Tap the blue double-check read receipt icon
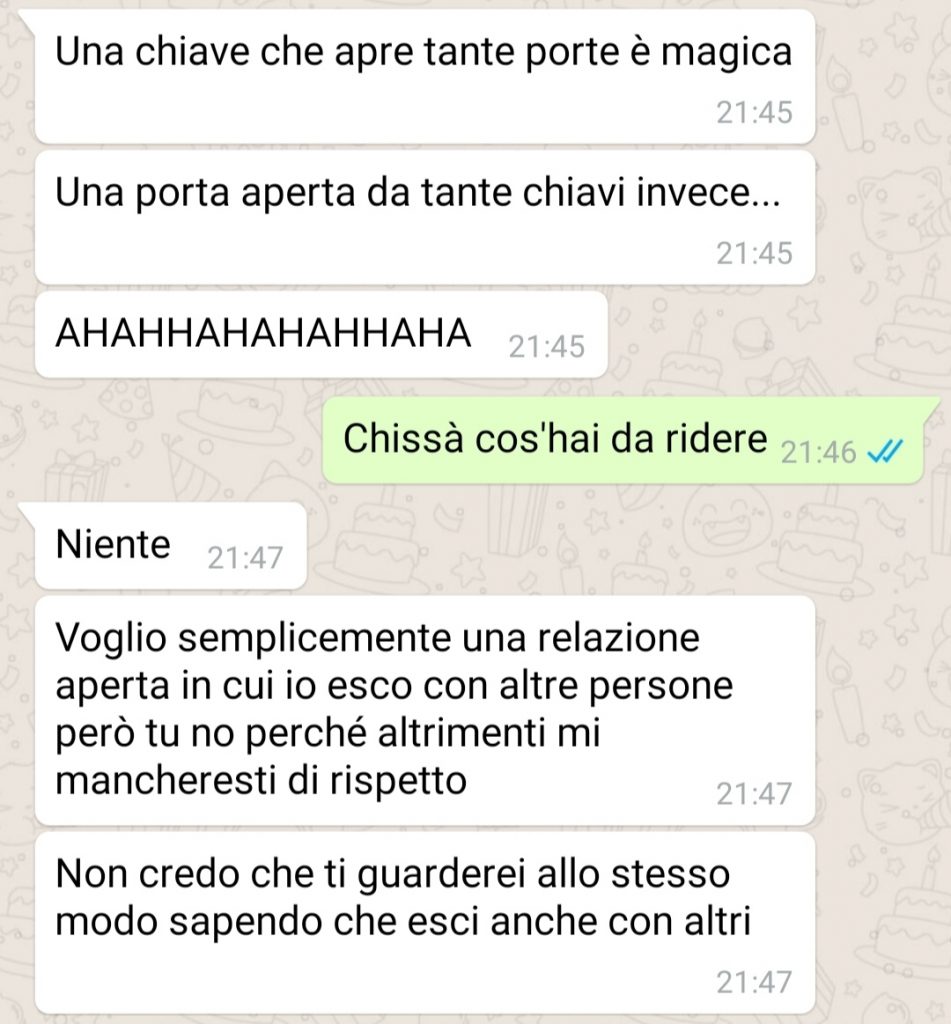This screenshot has height=1024, width=951. click(x=884, y=451)
